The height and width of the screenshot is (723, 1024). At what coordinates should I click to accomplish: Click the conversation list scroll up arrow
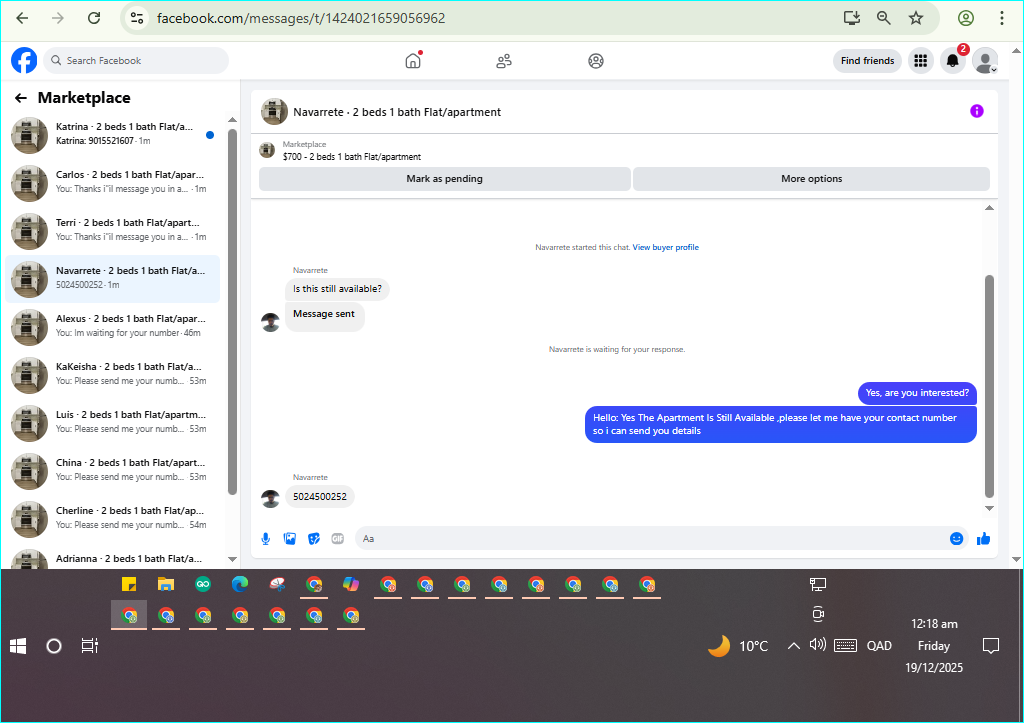[232, 120]
